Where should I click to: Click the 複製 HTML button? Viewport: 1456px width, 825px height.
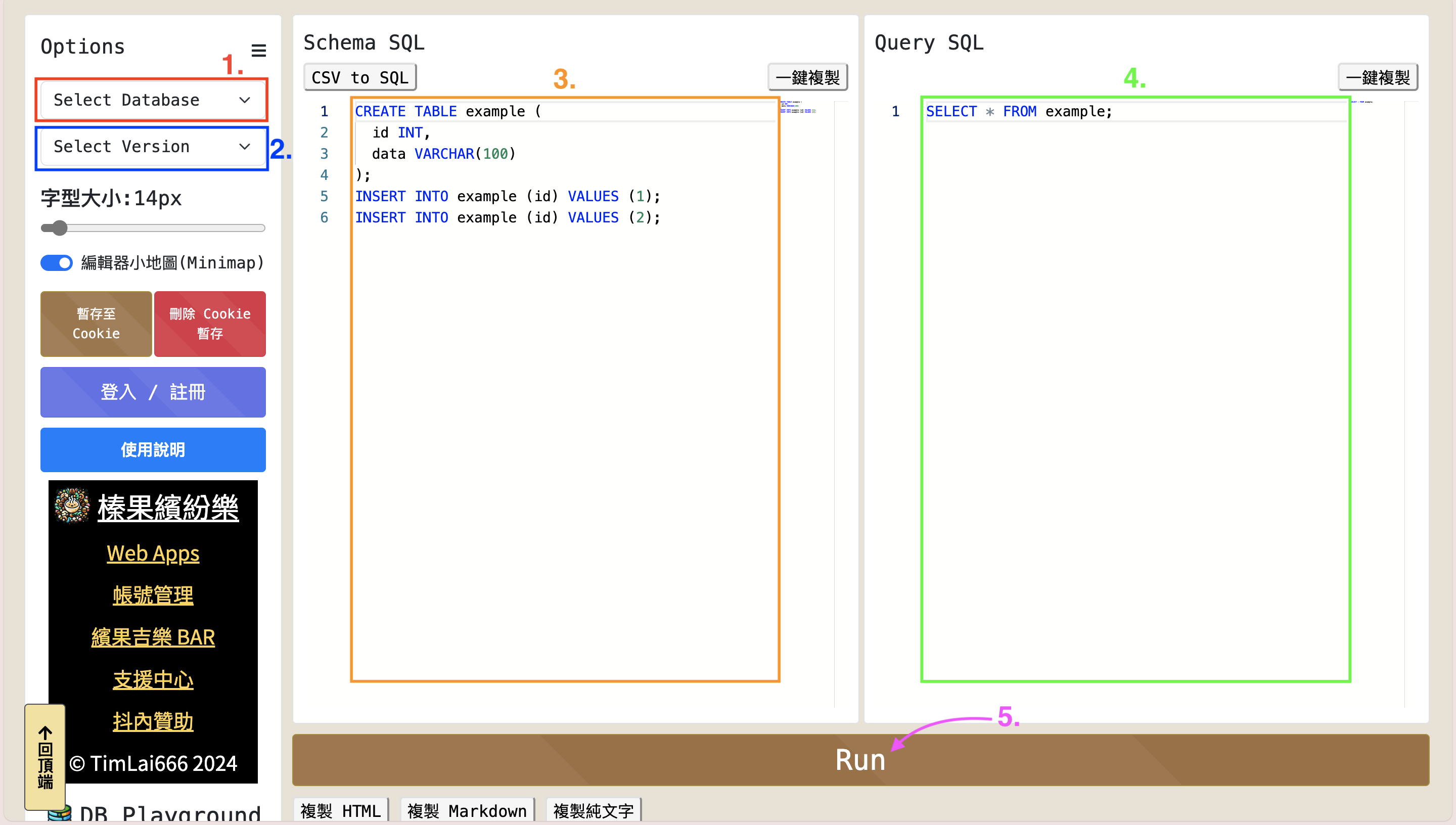click(340, 810)
